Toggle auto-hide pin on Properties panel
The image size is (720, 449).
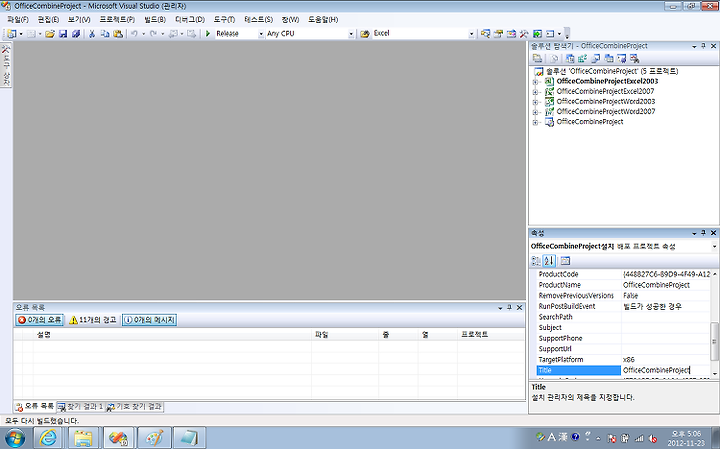703,233
